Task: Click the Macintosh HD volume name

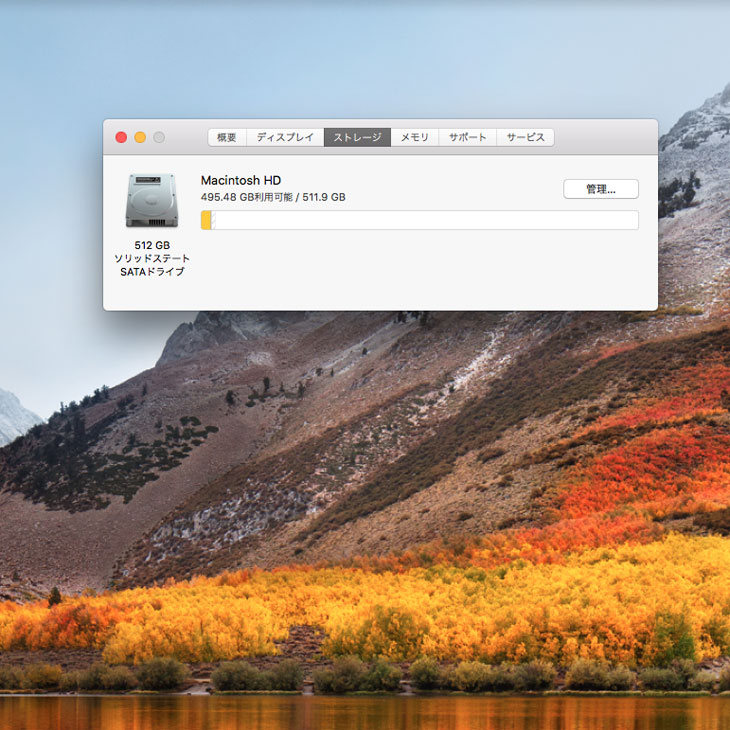Action: click(x=241, y=180)
